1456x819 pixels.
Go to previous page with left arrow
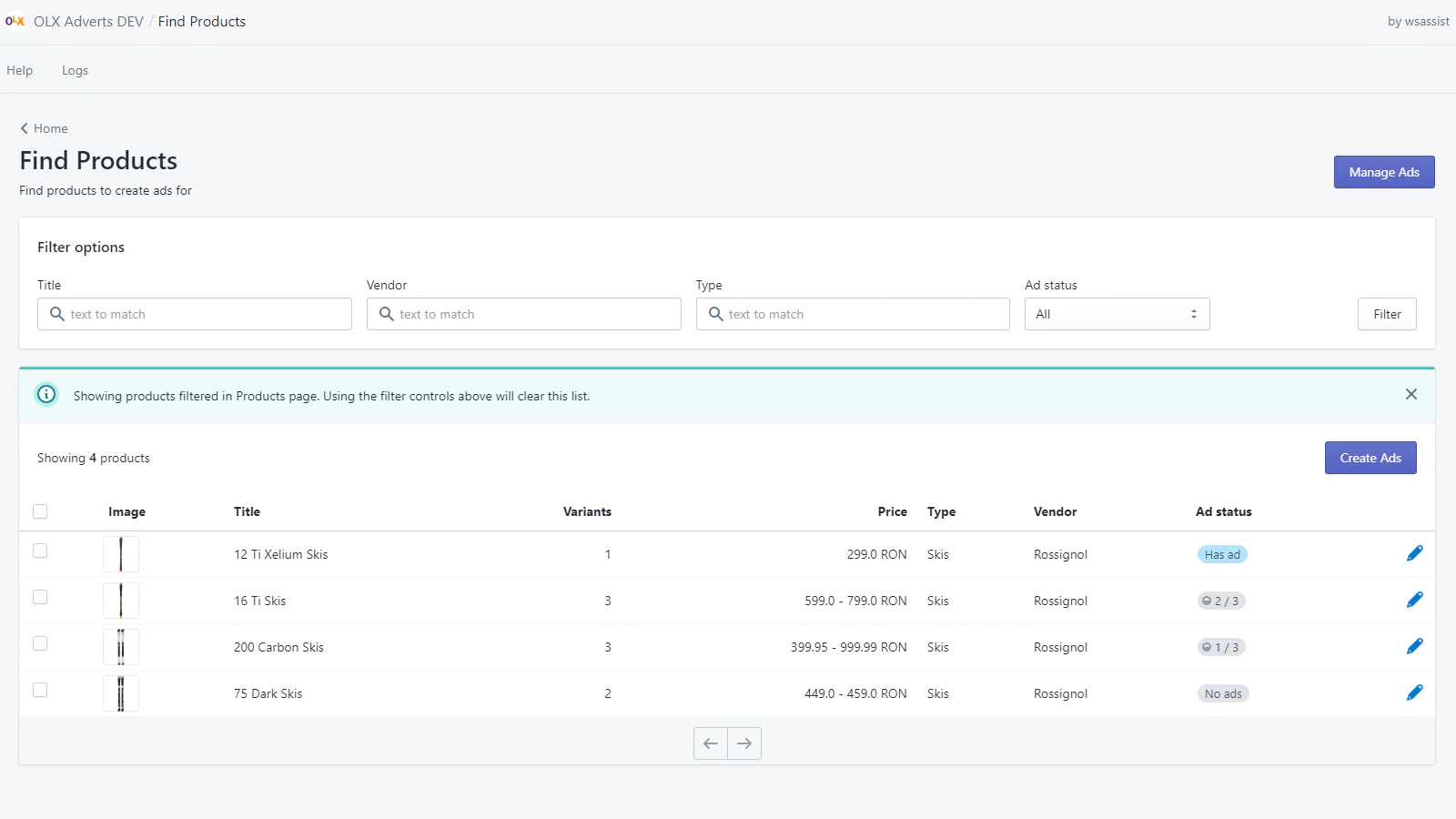pos(711,743)
